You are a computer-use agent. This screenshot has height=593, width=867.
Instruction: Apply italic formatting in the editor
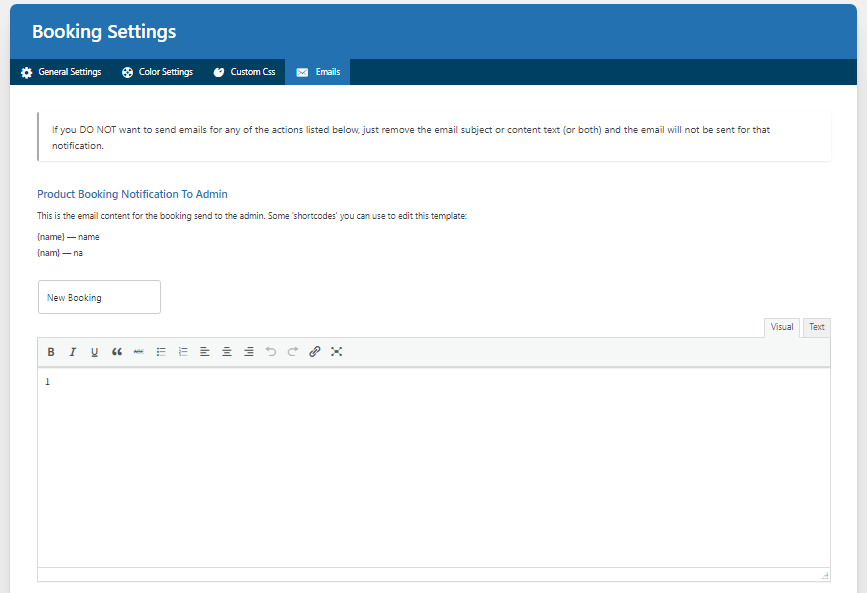coord(72,352)
